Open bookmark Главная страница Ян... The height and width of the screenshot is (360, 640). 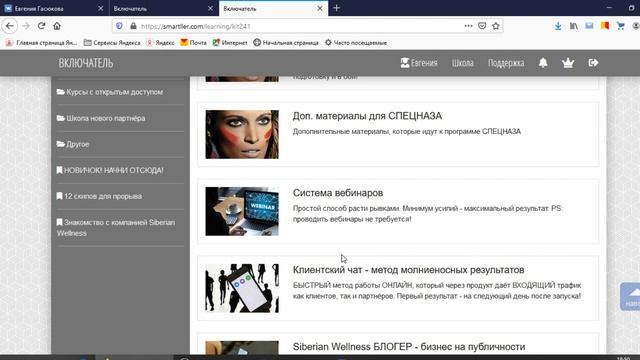click(41, 42)
